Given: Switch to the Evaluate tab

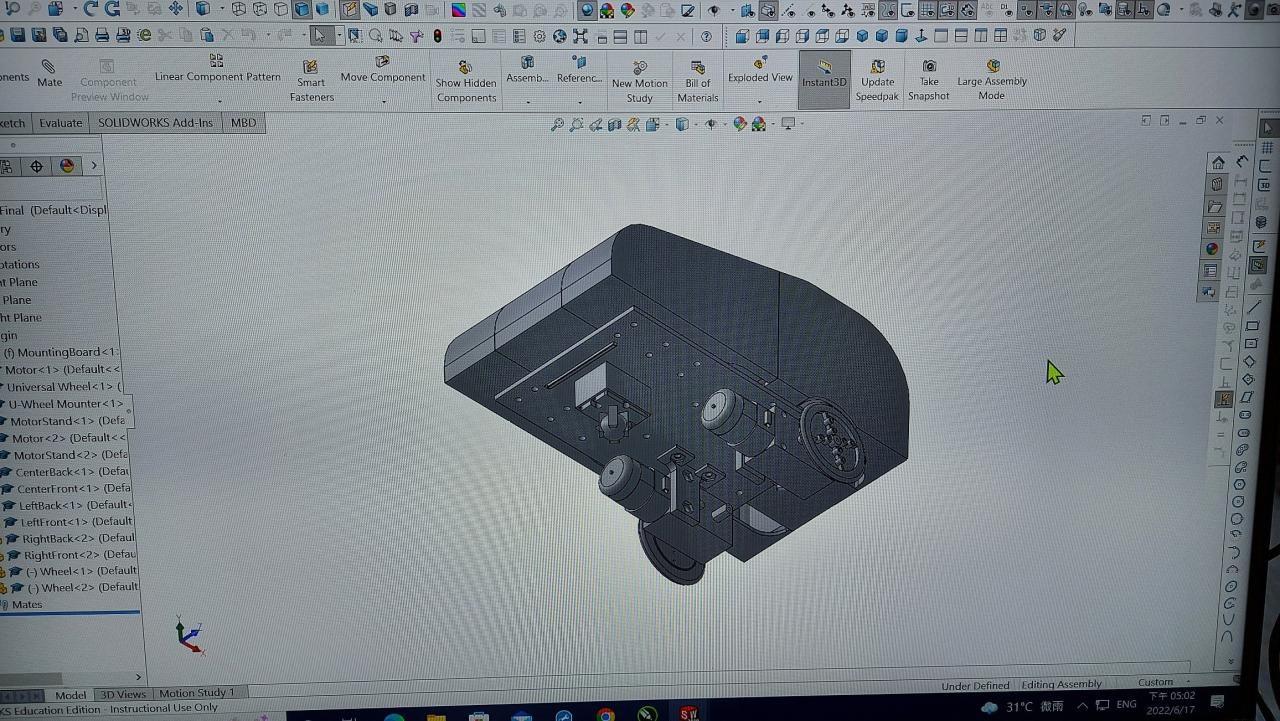Looking at the screenshot, I should tap(60, 123).
